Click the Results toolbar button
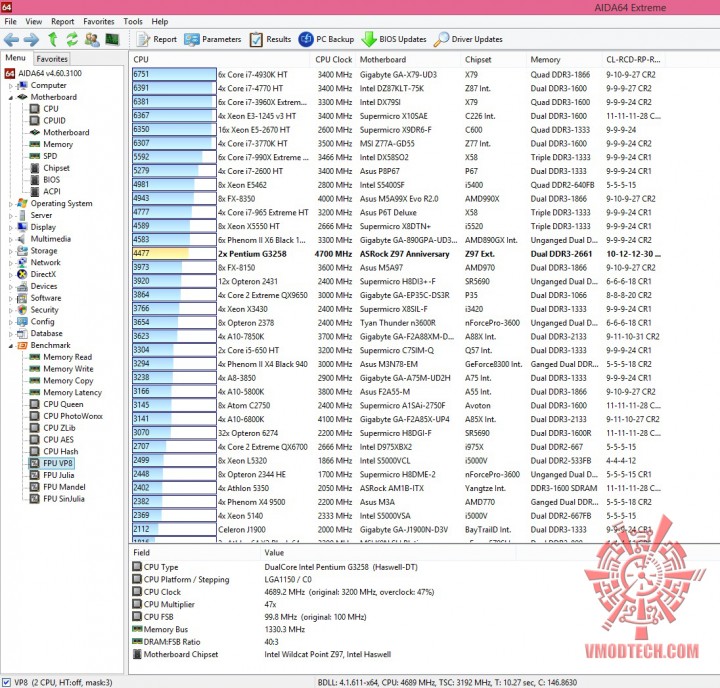The width and height of the screenshot is (720, 688). (270, 39)
